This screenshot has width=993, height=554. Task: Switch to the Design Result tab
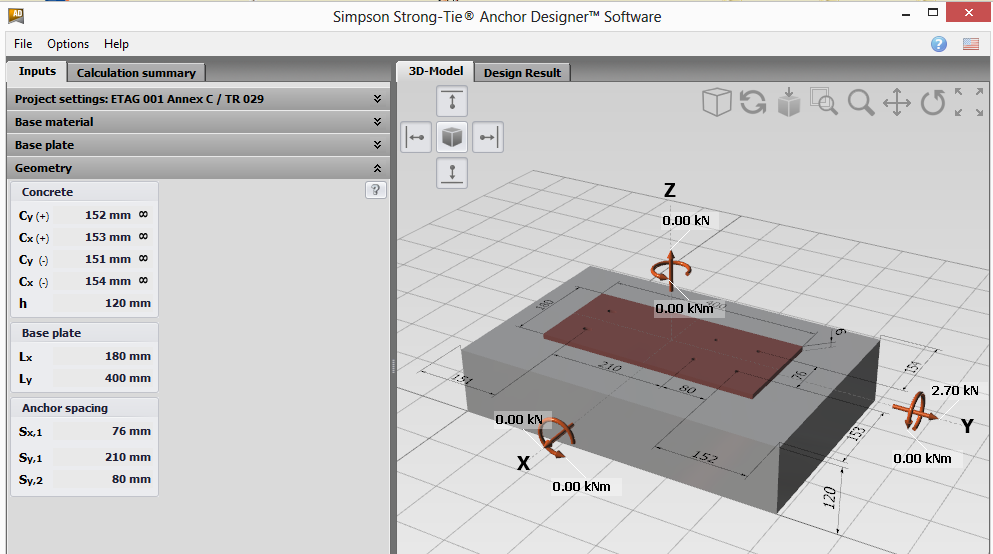(x=522, y=73)
